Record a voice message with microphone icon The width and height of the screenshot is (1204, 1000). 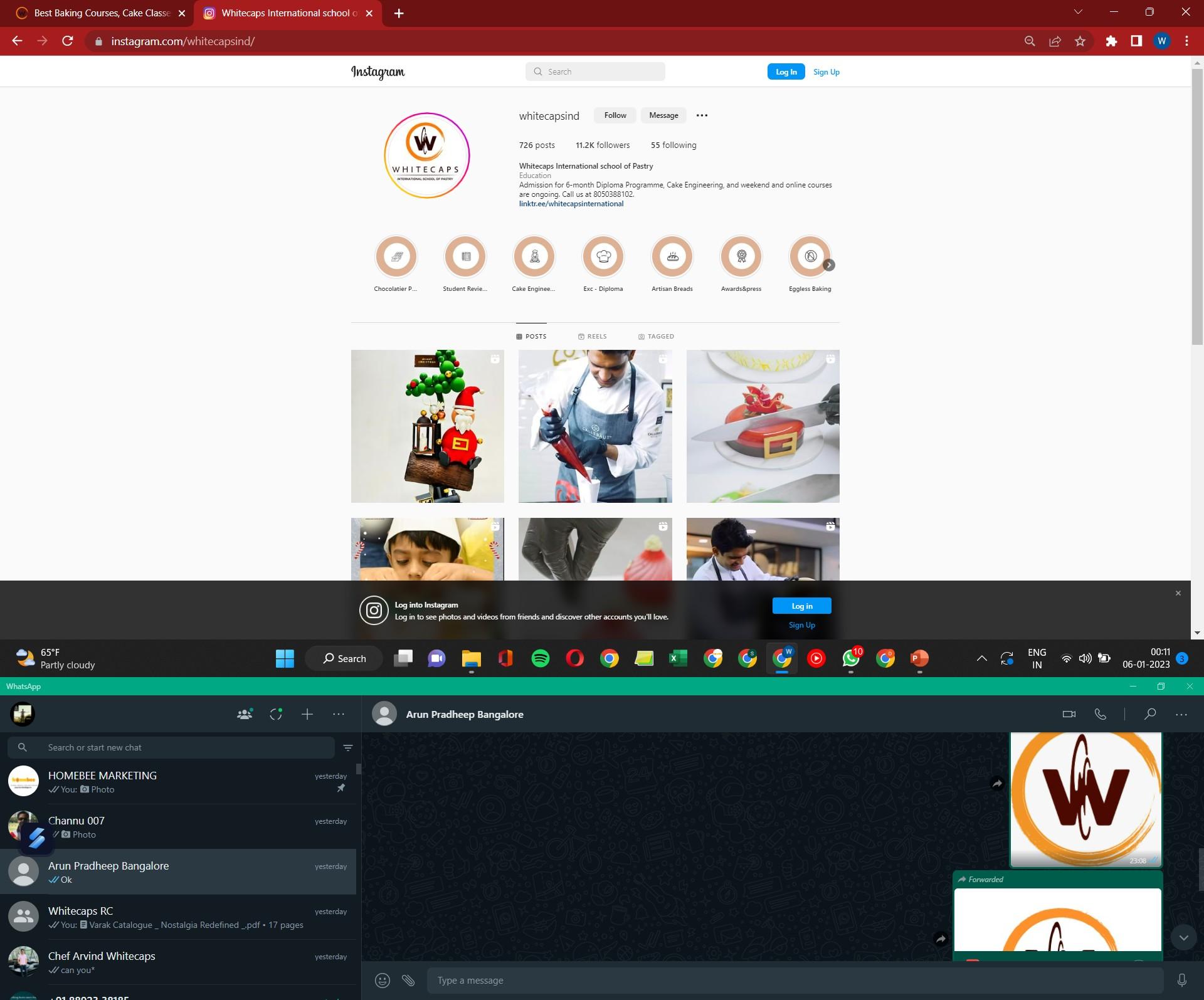point(1181,980)
